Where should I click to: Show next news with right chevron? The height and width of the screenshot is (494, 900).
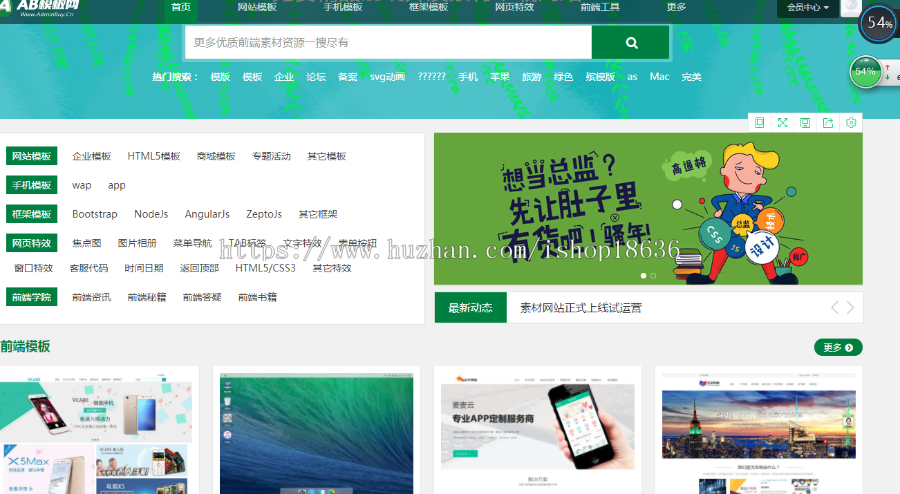[850, 308]
